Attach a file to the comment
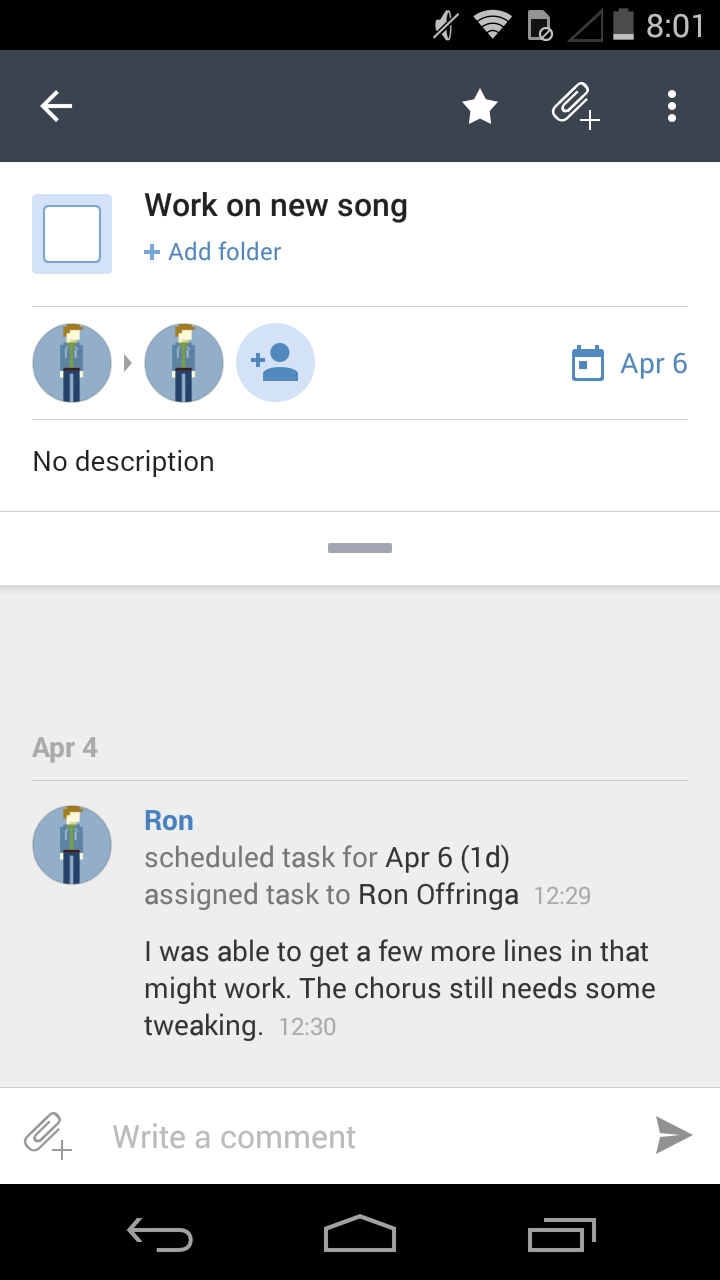This screenshot has height=1280, width=720. (48, 1136)
